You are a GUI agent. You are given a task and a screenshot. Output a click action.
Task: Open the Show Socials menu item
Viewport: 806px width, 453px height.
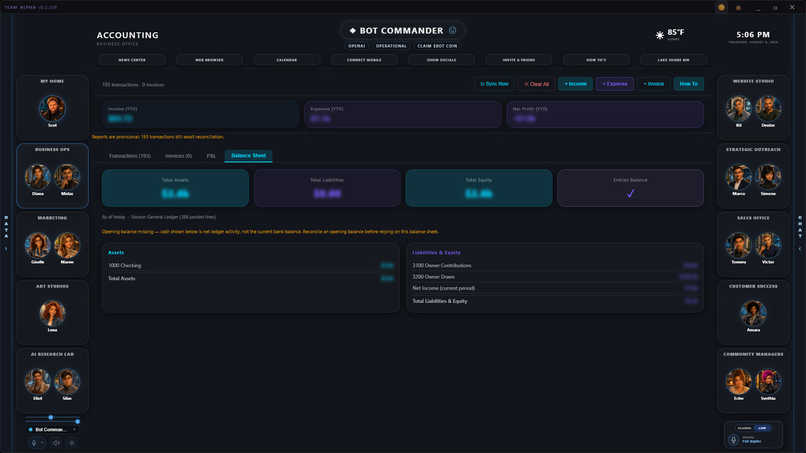442,60
